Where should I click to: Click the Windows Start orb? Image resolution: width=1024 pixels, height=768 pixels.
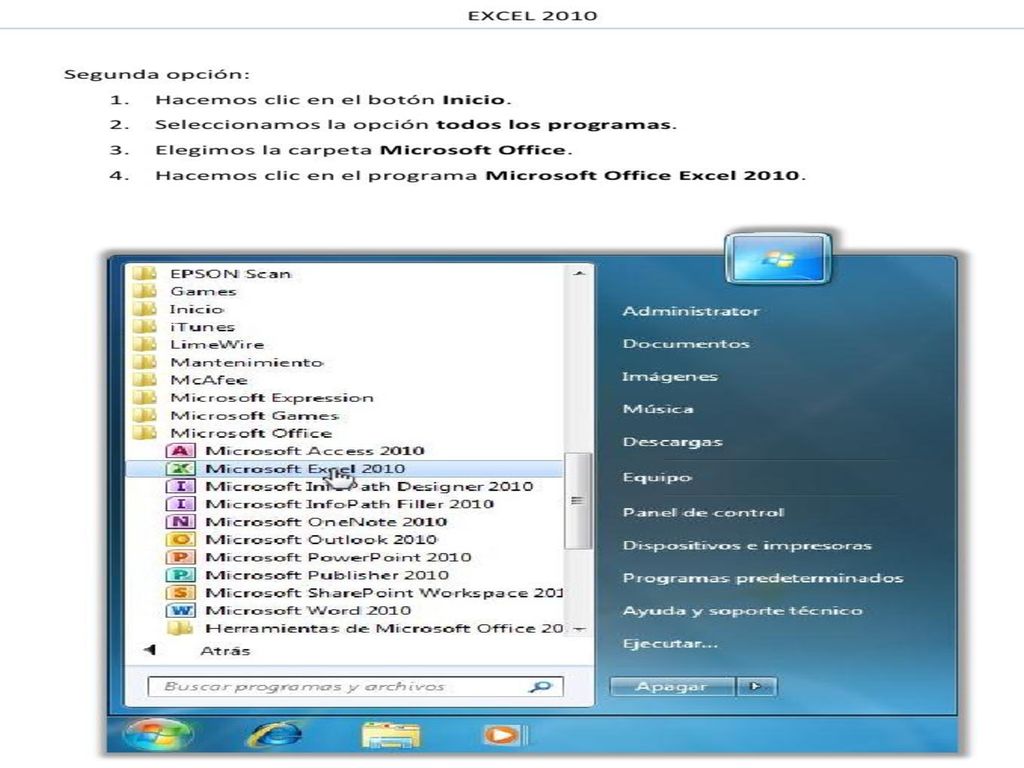(x=157, y=734)
